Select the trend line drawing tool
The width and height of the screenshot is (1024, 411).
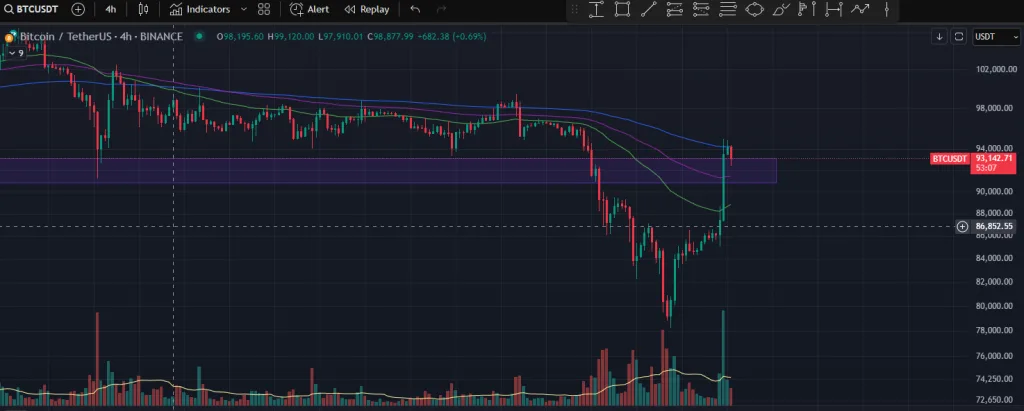click(648, 10)
